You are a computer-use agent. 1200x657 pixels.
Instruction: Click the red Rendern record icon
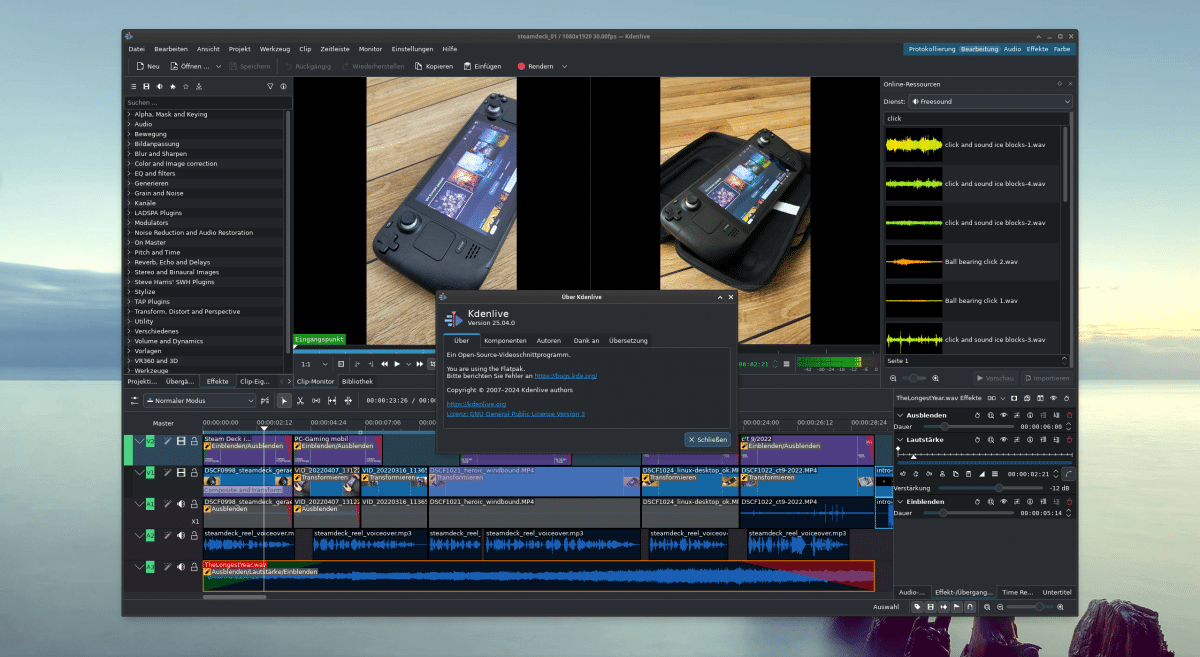point(521,67)
